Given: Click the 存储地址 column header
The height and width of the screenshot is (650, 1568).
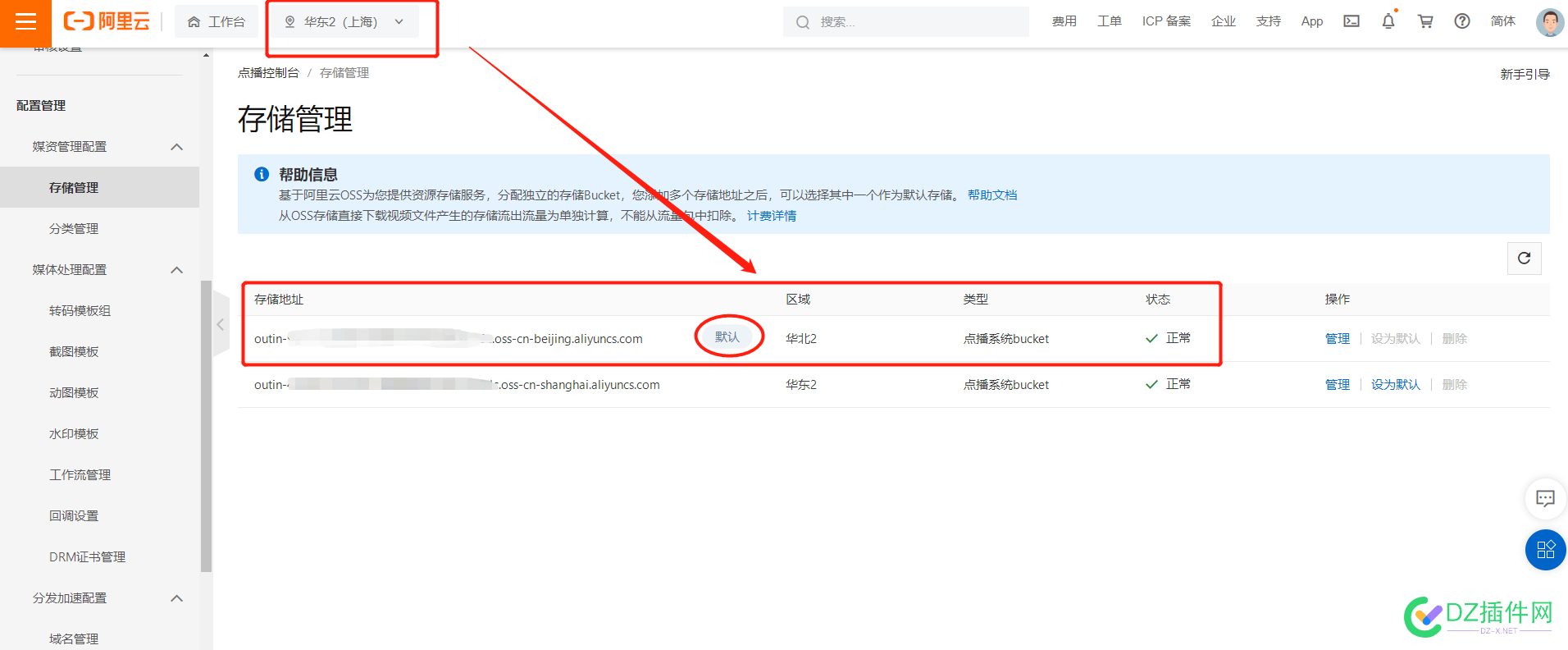Looking at the screenshot, I should 279,299.
